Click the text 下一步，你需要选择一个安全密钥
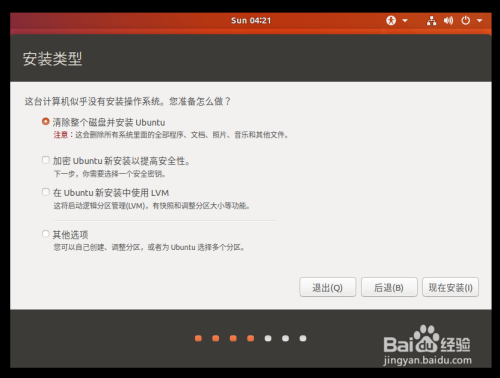This screenshot has width=500, height=378. point(110,174)
